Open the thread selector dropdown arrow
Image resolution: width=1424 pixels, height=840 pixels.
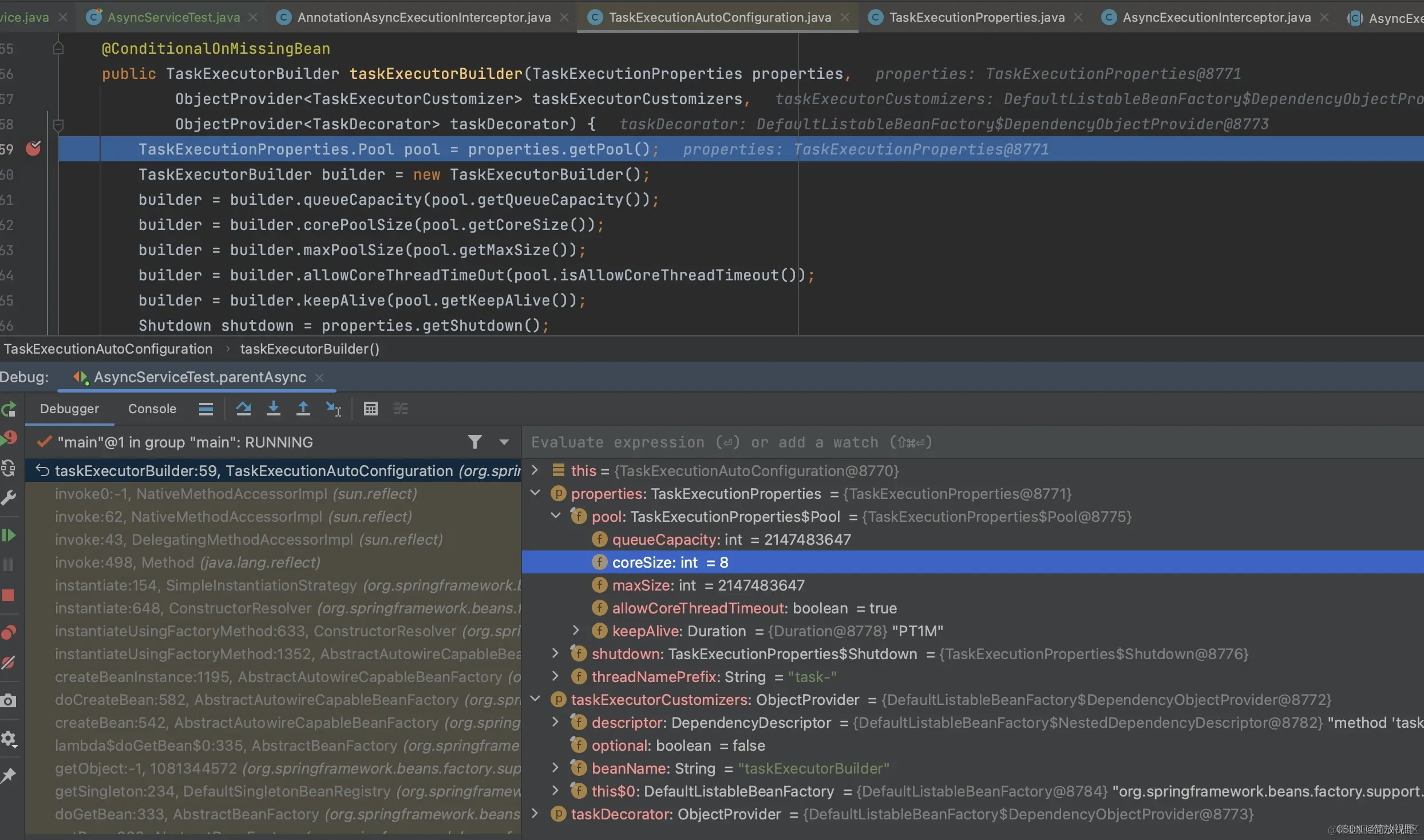pyautogui.click(x=504, y=442)
